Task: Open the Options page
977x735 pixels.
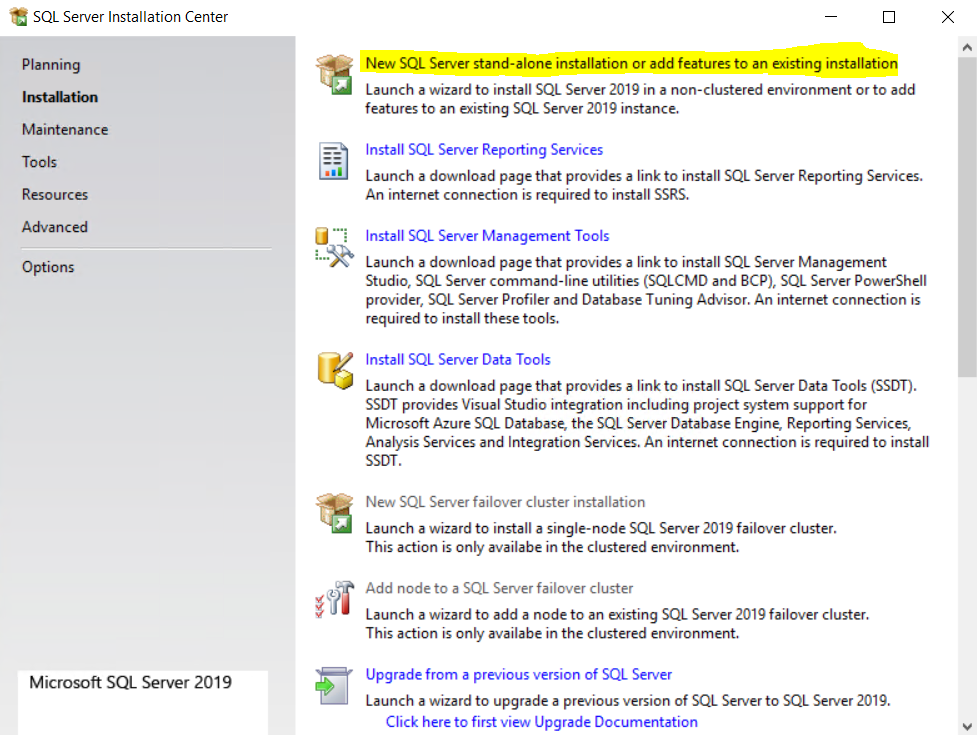Action: pyautogui.click(x=48, y=267)
